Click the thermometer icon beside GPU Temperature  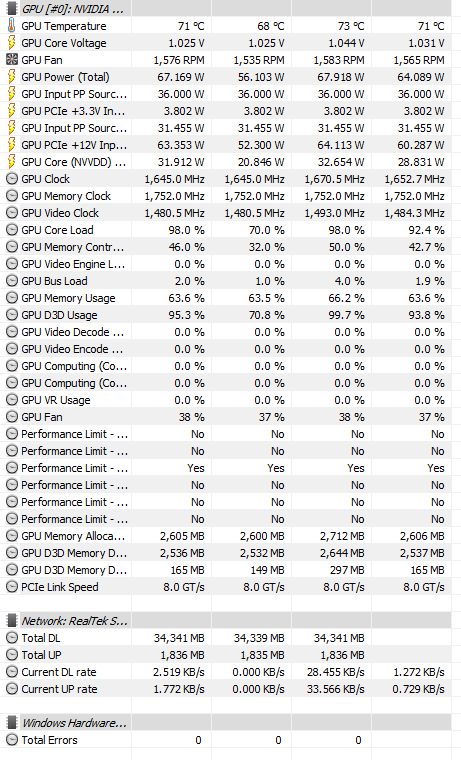[x=11, y=26]
